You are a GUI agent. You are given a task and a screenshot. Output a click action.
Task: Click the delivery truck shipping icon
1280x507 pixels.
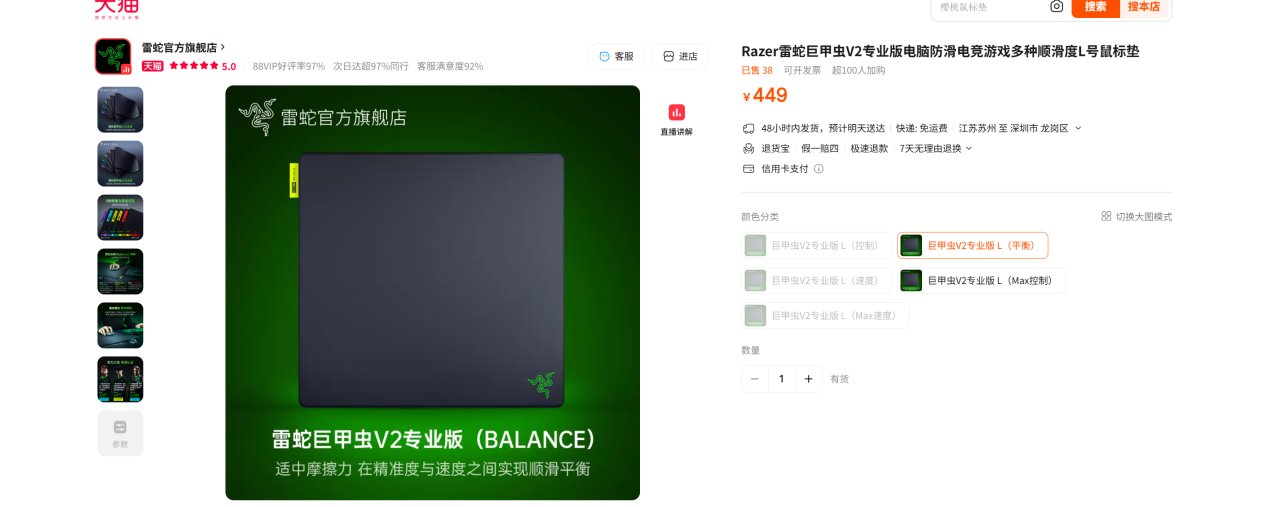tap(748, 128)
